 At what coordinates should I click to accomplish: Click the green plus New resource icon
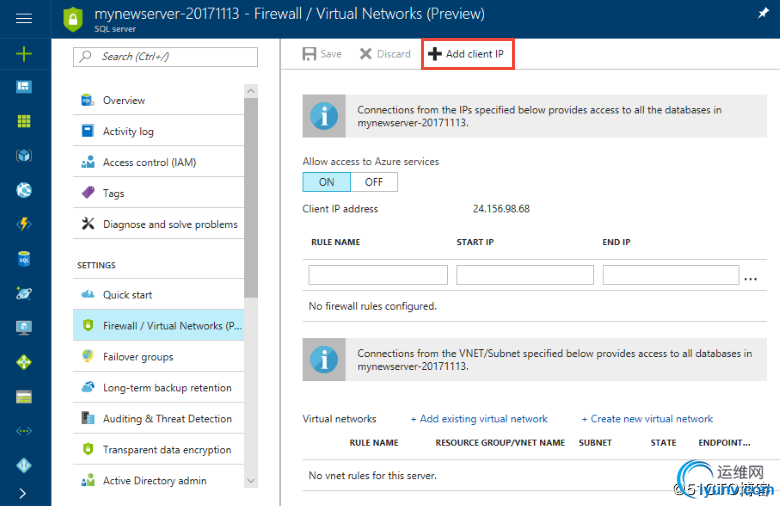[24, 53]
